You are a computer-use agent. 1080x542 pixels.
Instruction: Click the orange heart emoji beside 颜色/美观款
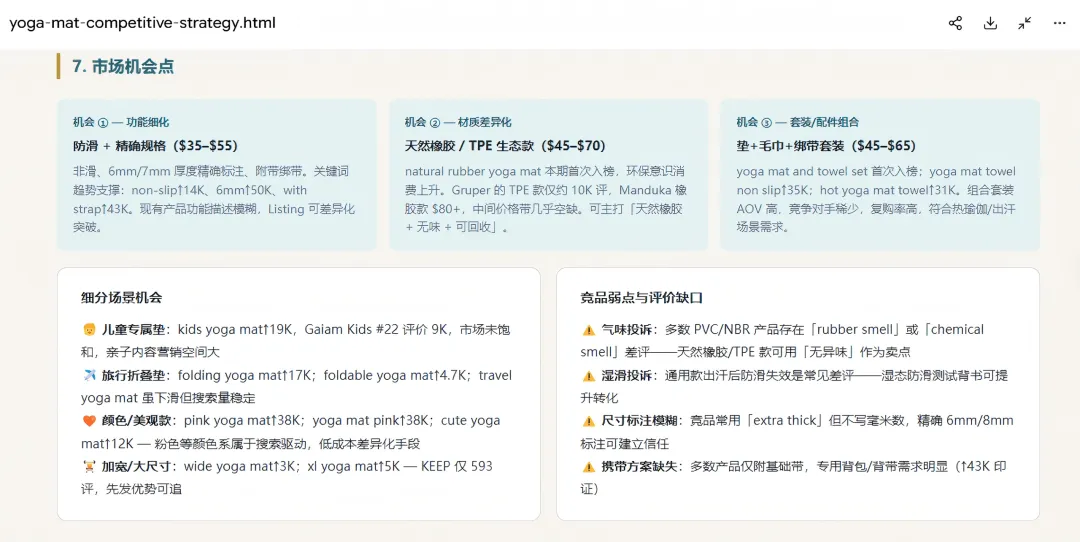[x=88, y=421]
